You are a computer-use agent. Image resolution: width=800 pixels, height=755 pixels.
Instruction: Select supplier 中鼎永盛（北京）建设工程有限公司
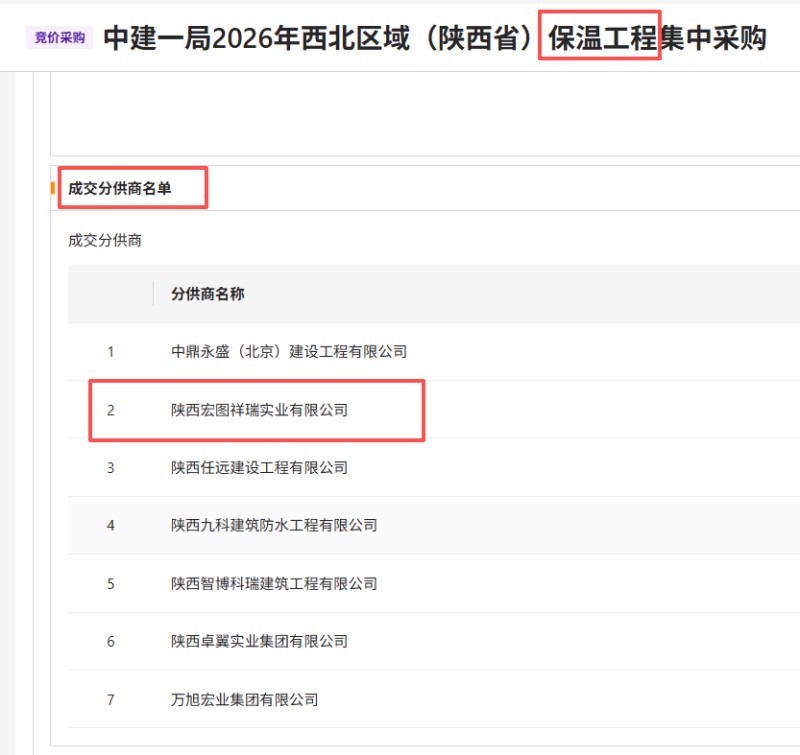(x=289, y=351)
